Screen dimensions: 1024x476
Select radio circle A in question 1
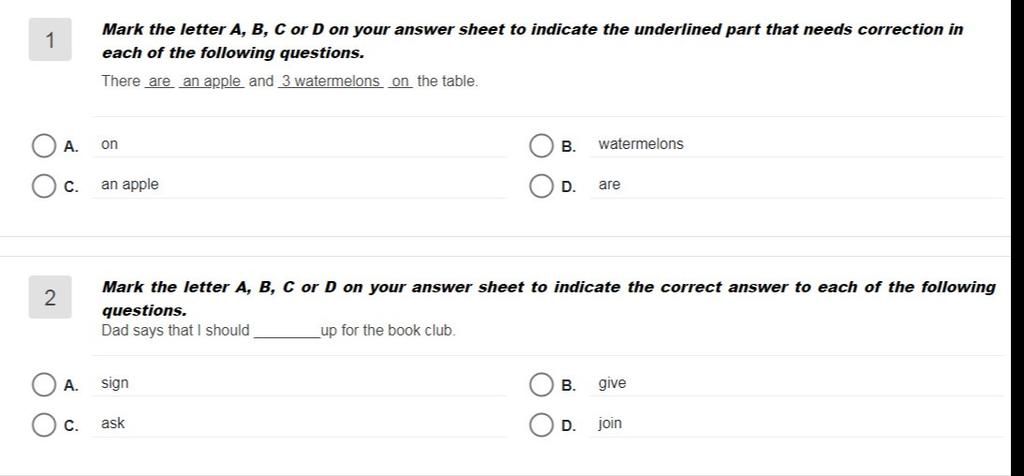44,146
